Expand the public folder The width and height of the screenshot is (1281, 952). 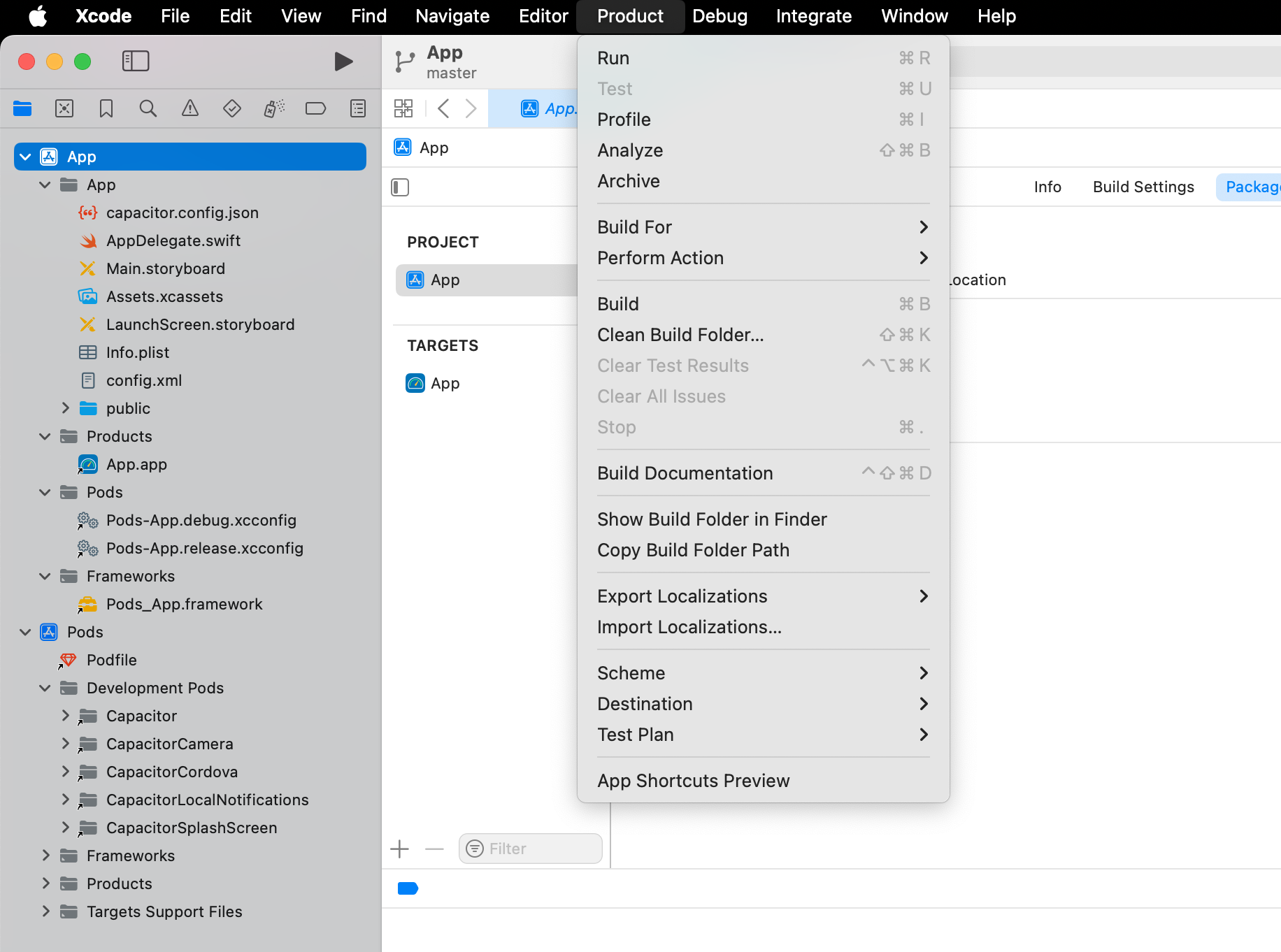coord(65,408)
